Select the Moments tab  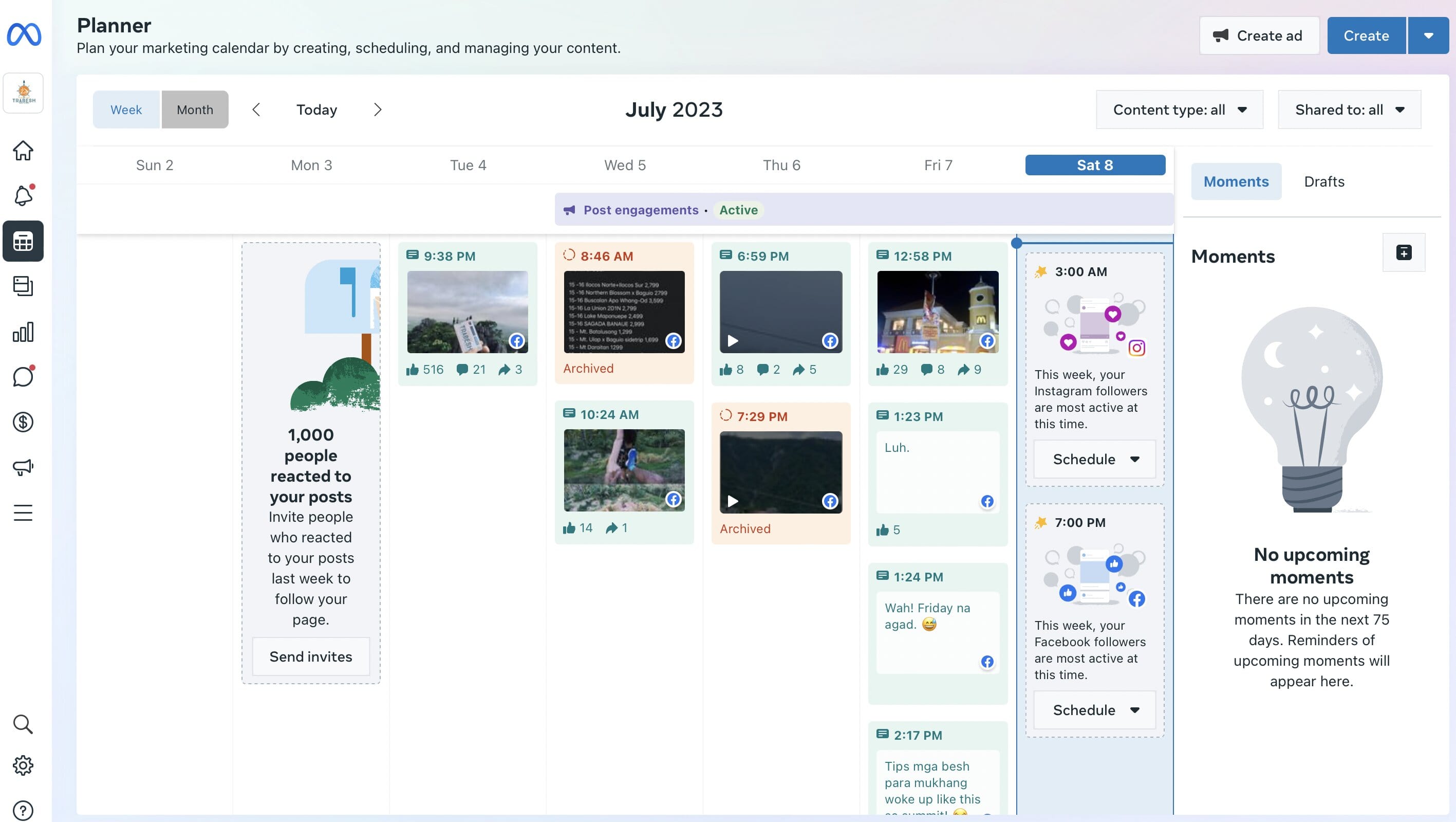1236,181
